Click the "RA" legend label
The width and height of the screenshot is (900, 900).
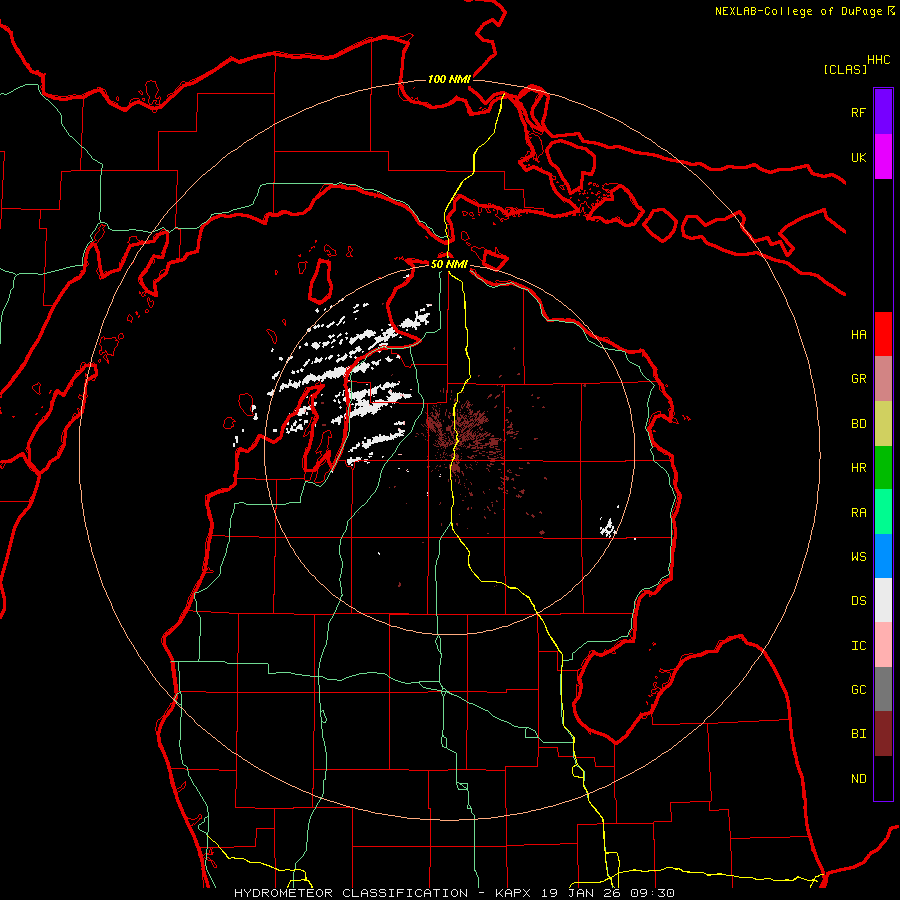[858, 512]
